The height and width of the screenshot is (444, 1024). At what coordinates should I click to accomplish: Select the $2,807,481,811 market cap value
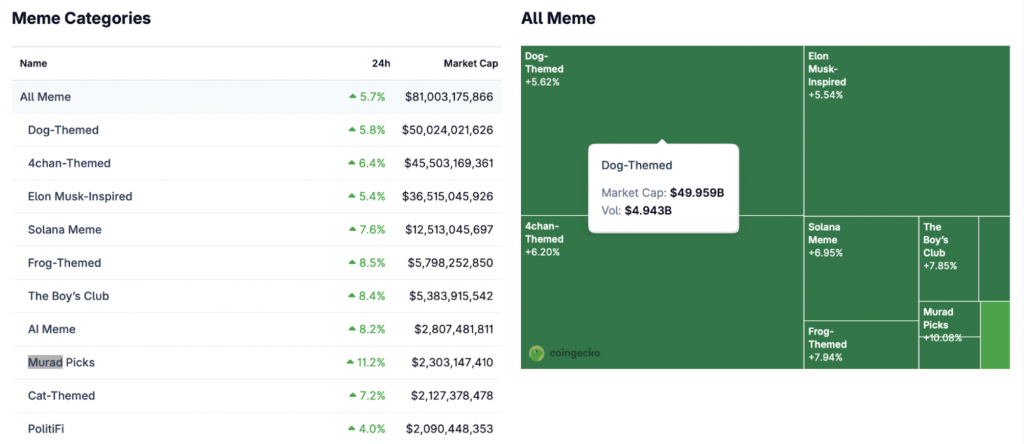click(x=454, y=330)
